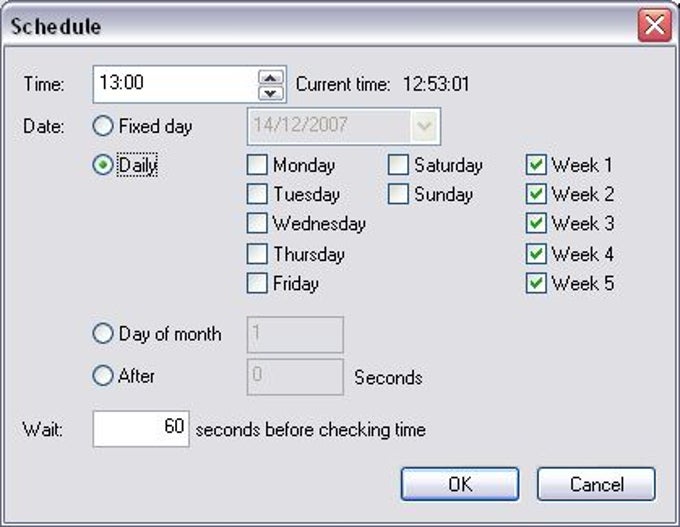Click the Wait seconds input field
The height and width of the screenshot is (527, 680).
pyautogui.click(x=141, y=429)
